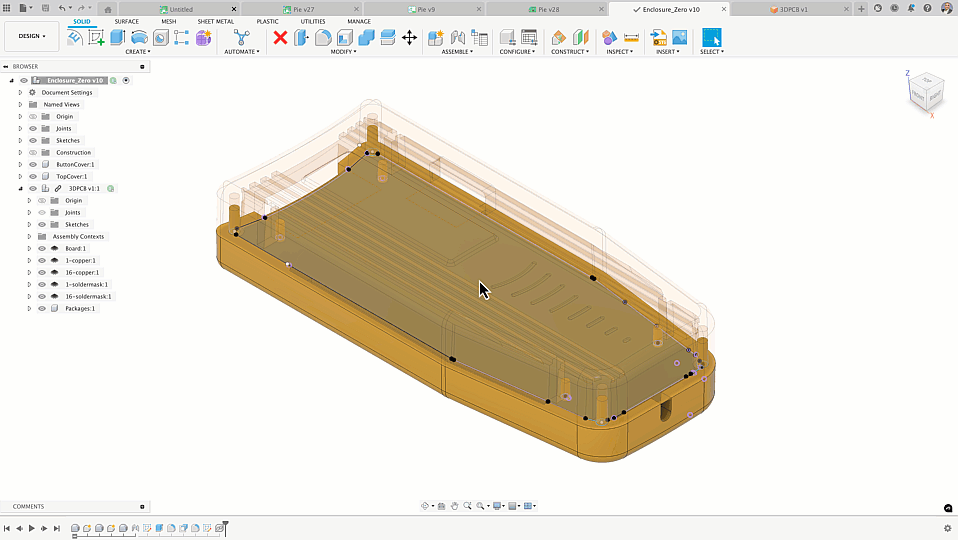Select the Shell tool in Modify
Screen dimensions: 958x540
point(345,37)
